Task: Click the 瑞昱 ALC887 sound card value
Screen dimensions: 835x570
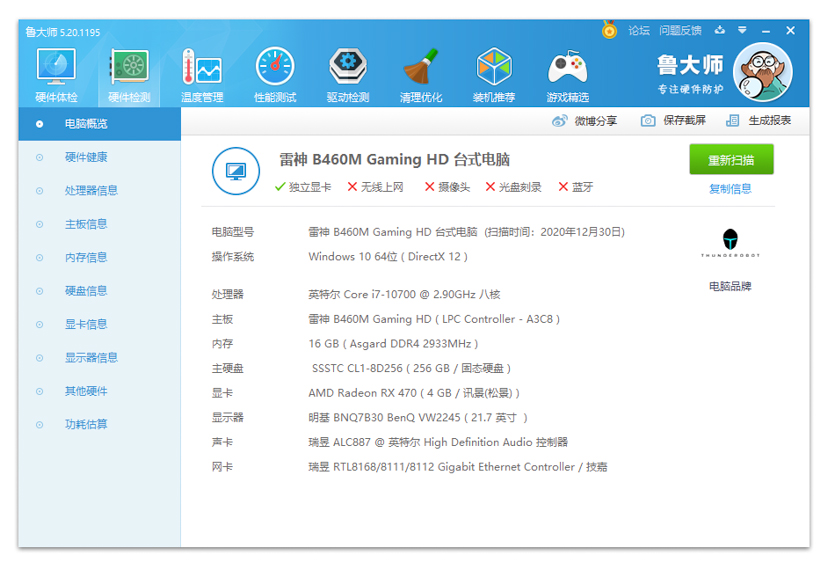Action: tap(438, 442)
